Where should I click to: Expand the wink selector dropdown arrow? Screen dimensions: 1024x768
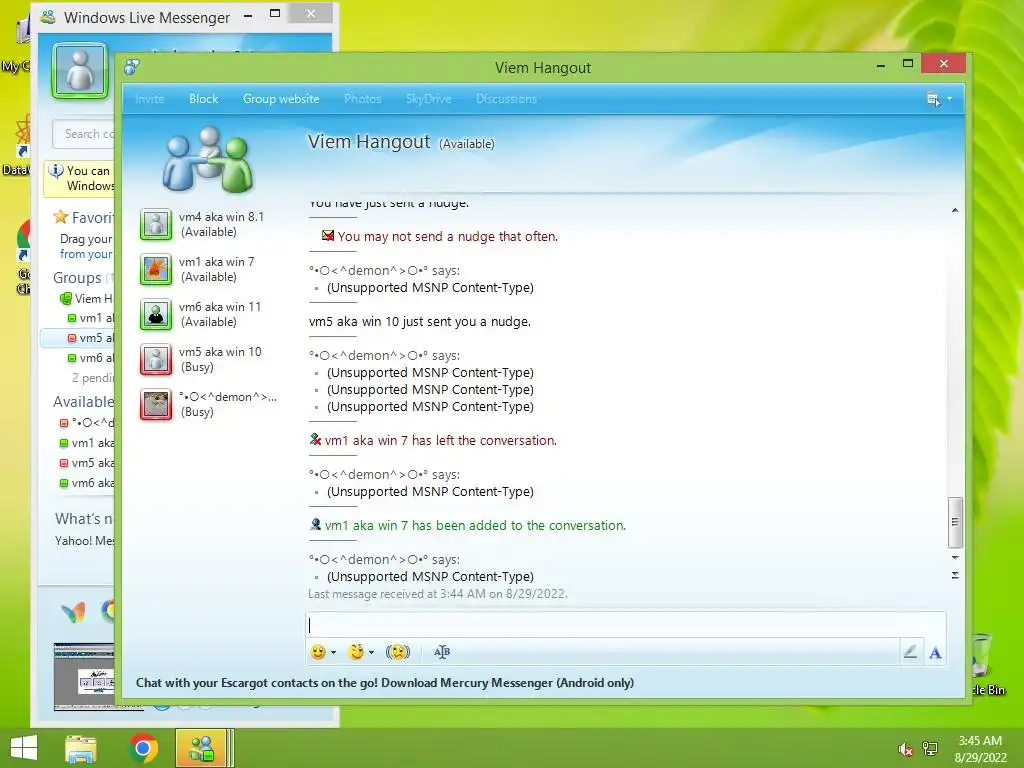click(x=372, y=652)
